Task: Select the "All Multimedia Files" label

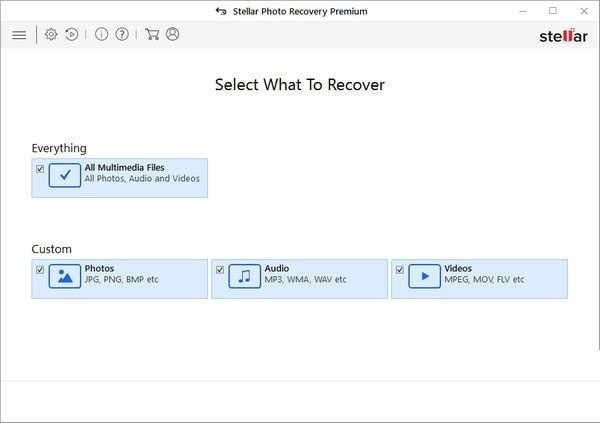Action: (x=124, y=168)
